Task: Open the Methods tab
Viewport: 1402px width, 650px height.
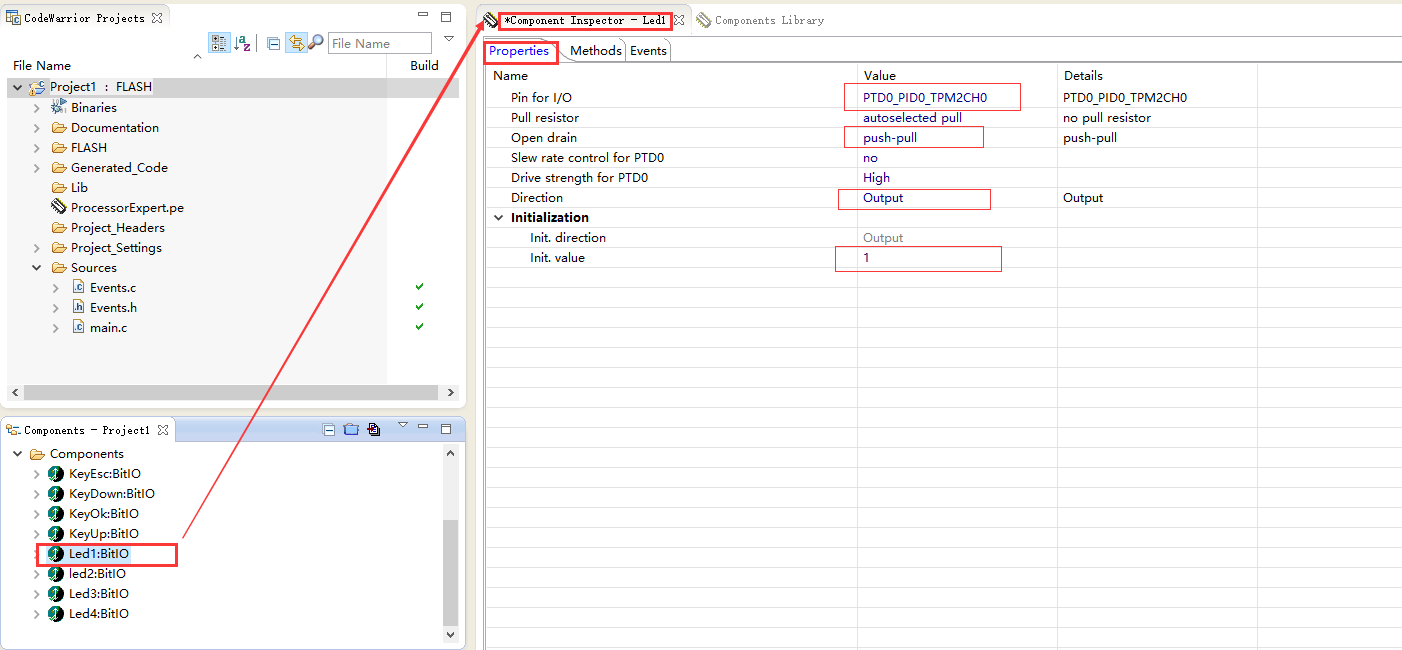Action: [x=596, y=51]
